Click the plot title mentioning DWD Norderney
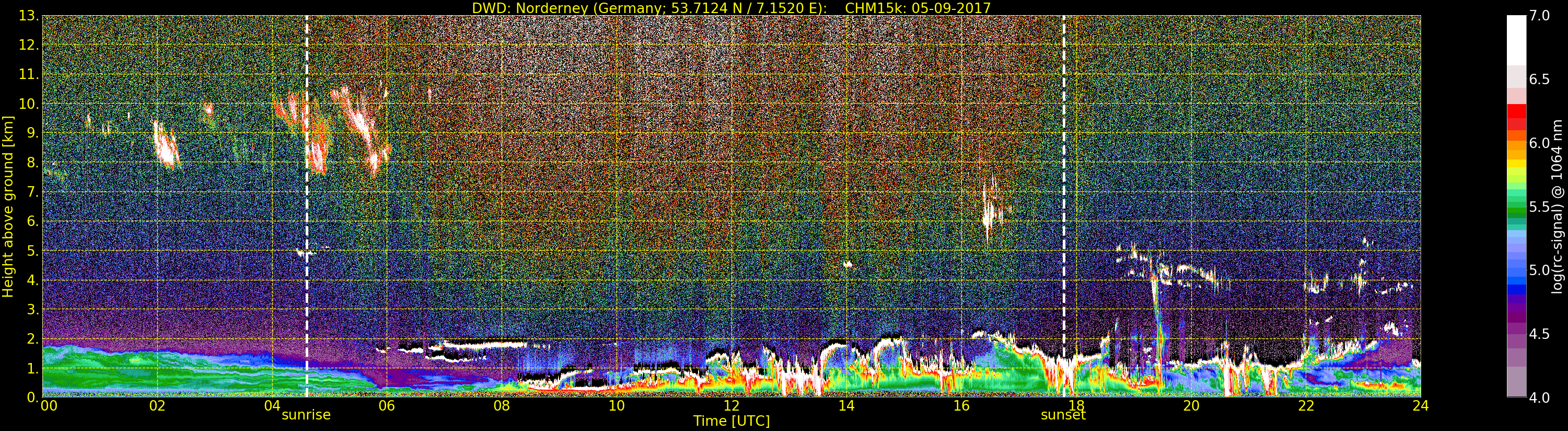Screen dimensions: 1568x431 coord(731,8)
